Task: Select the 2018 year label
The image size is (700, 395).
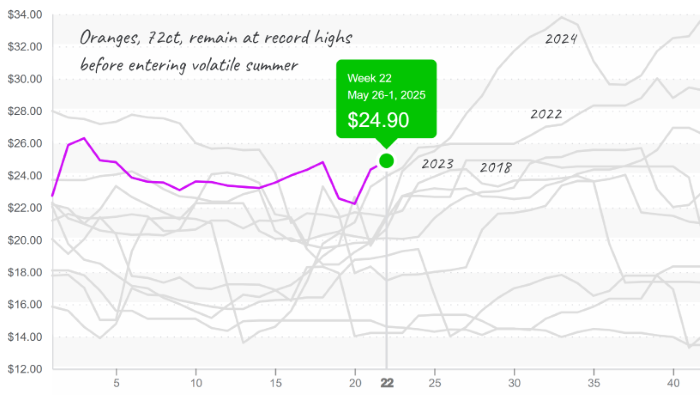Action: pos(496,168)
